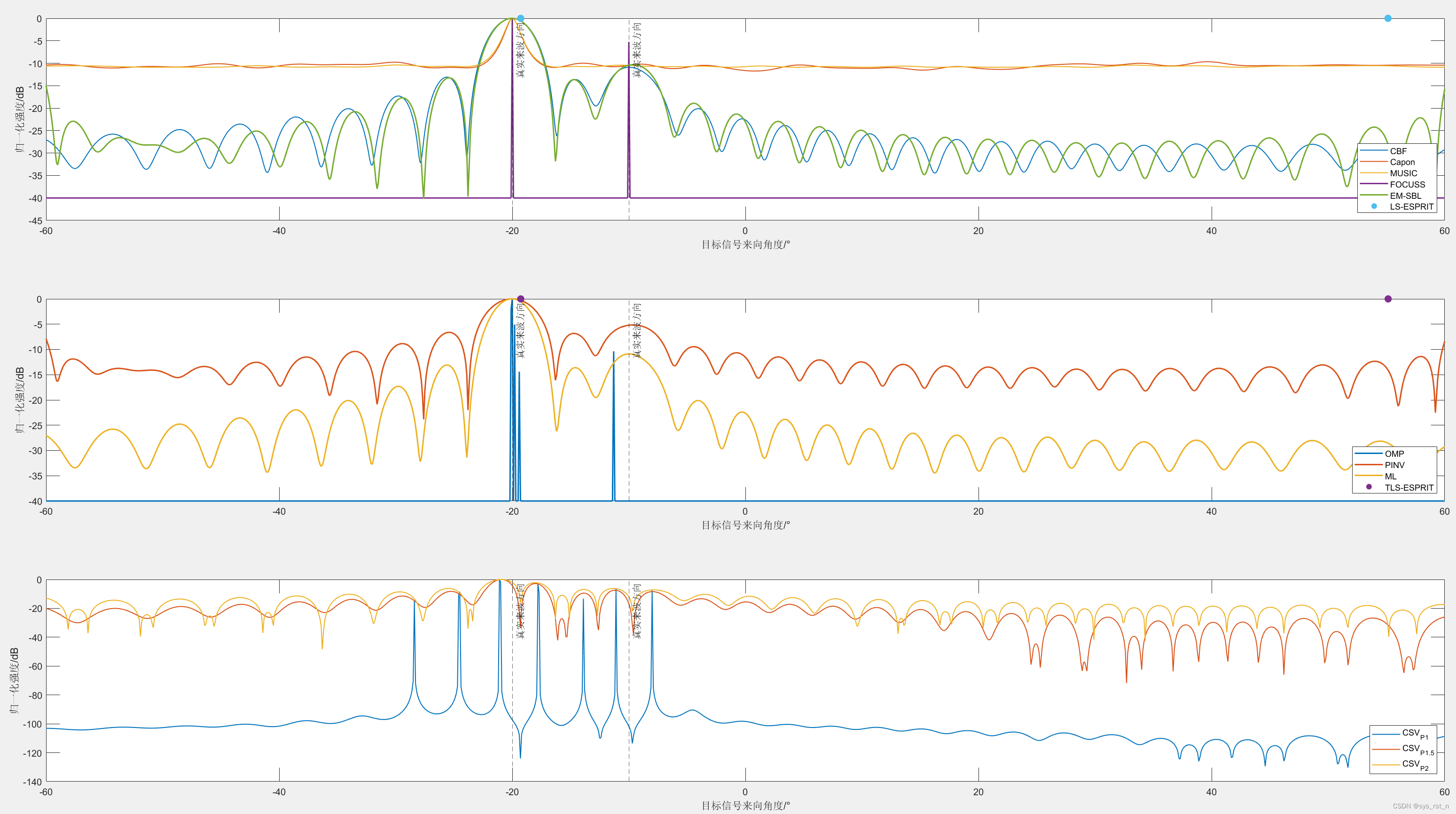Click the CSDN watermark at the bottom right
This screenshot has width=1456, height=814.
(x=1420, y=806)
